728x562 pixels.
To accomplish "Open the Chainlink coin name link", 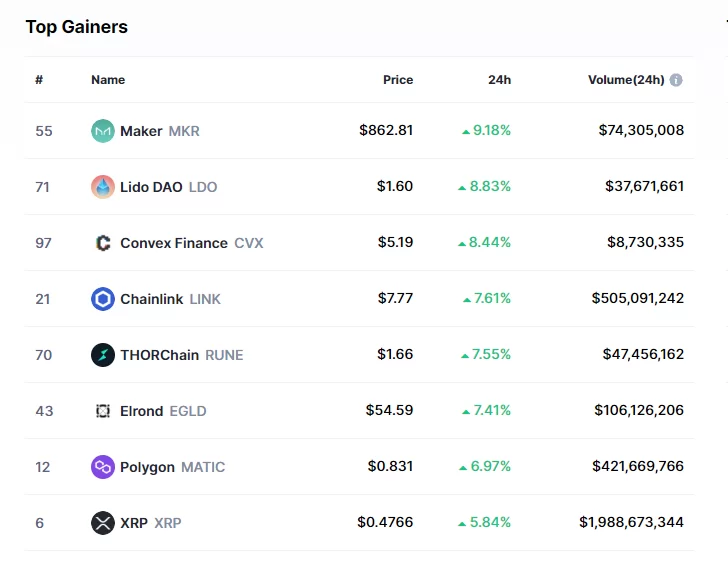I will click(151, 299).
